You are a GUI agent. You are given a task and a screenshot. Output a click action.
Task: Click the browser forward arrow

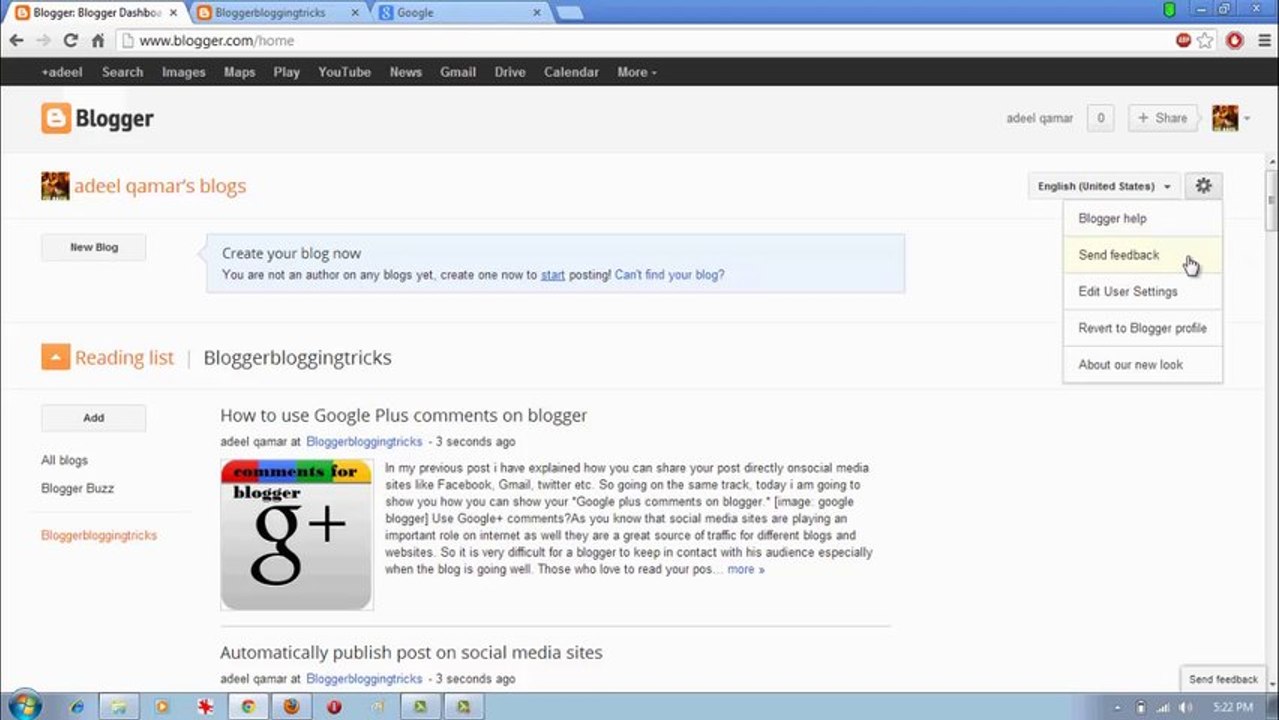coord(43,41)
